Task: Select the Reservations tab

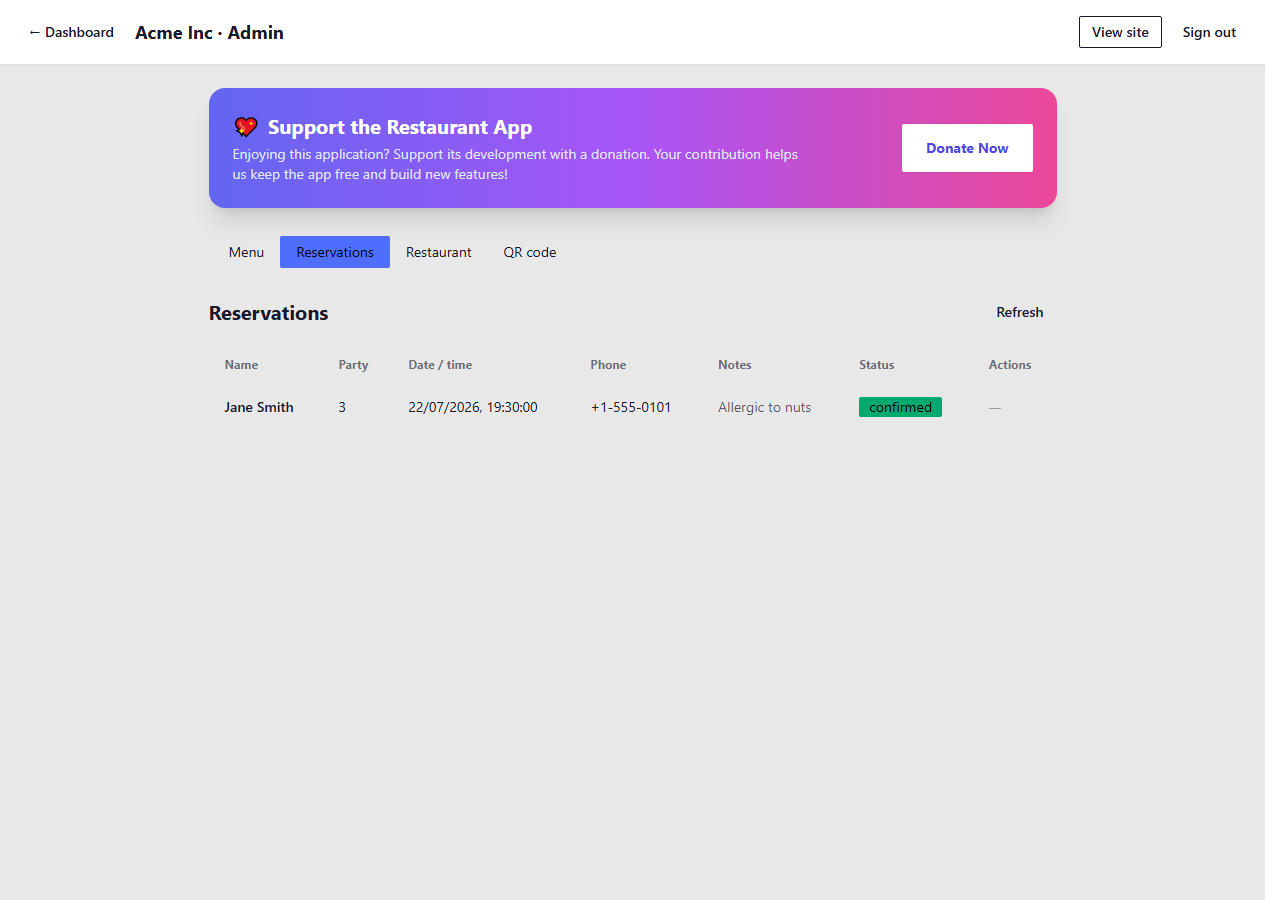Action: (x=335, y=252)
